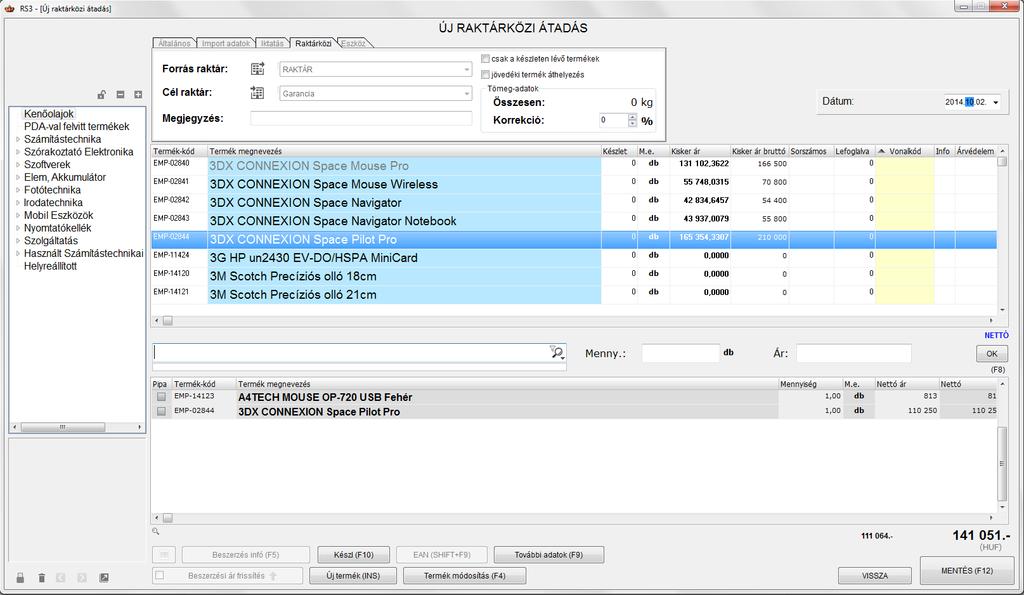Click the Kész! (F10) button
The width and height of the screenshot is (1024, 595).
[x=353, y=555]
